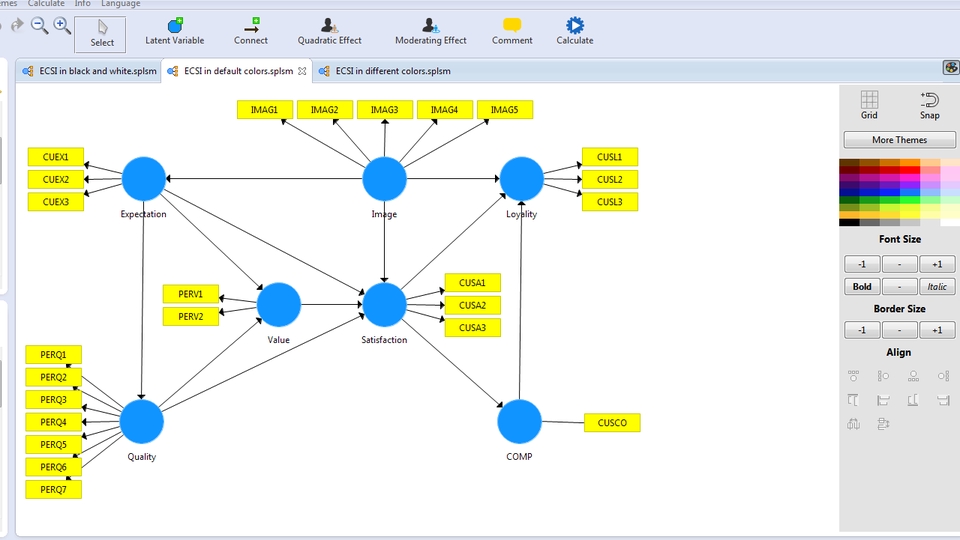The image size is (960, 540).
Task: Toggle Italic font style
Action: (x=937, y=287)
